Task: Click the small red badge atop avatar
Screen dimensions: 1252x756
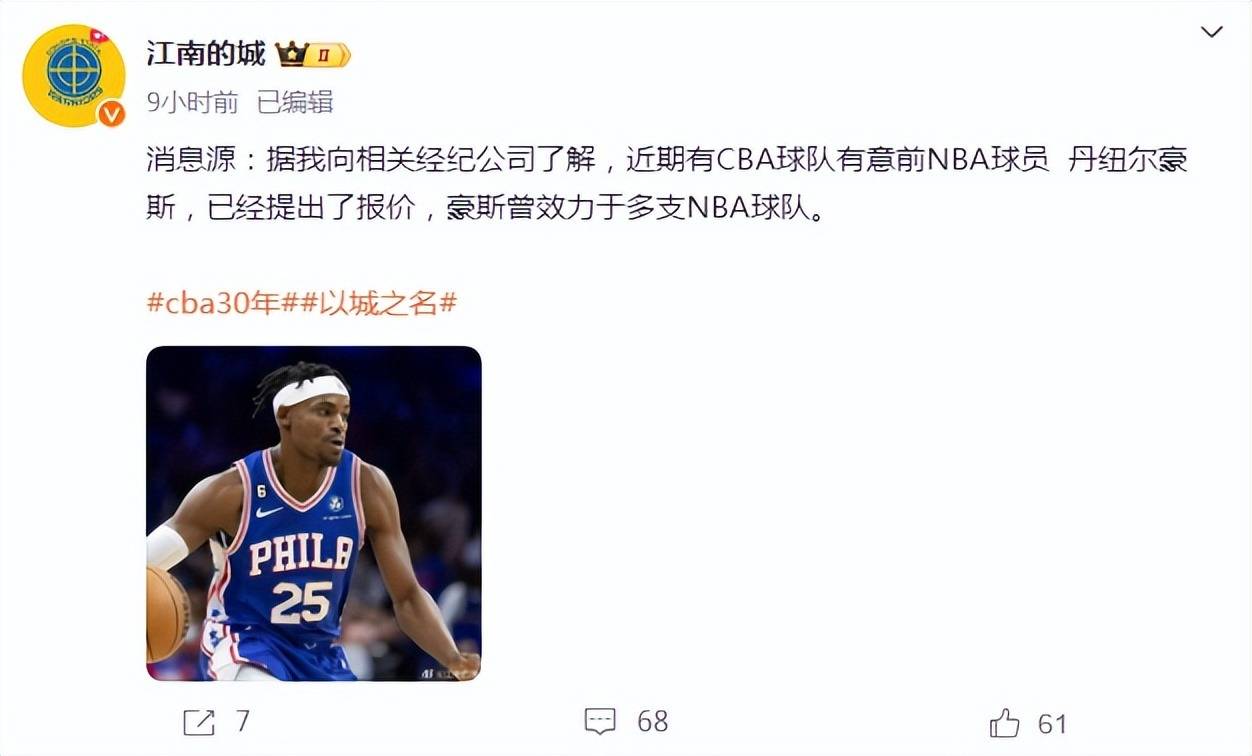Action: (x=97, y=37)
